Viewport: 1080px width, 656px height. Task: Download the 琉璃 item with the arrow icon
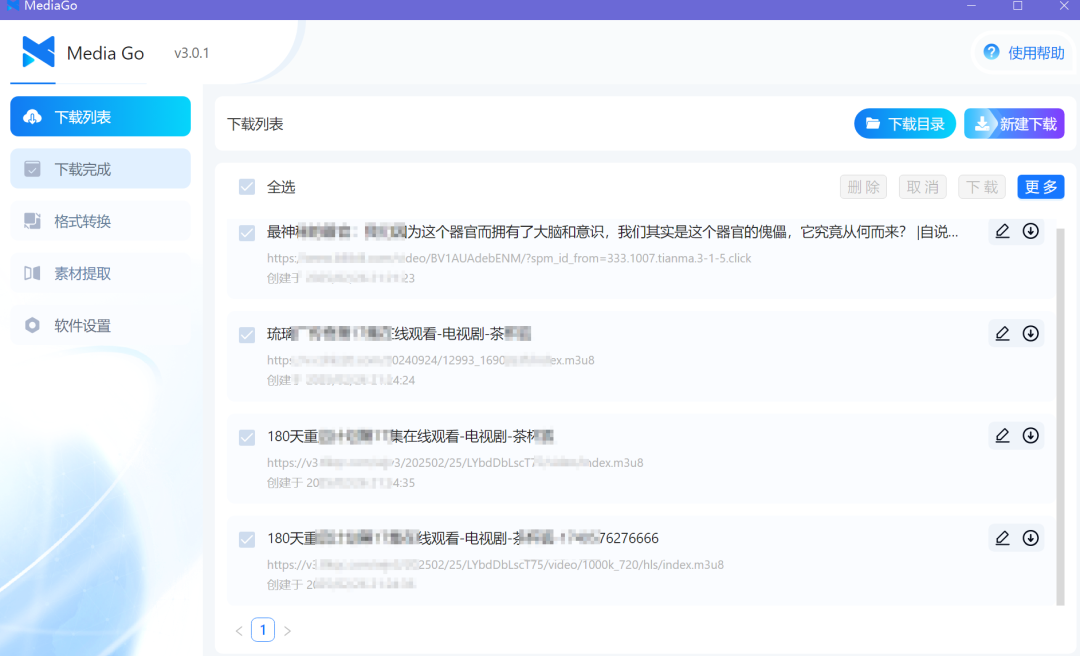[1030, 334]
